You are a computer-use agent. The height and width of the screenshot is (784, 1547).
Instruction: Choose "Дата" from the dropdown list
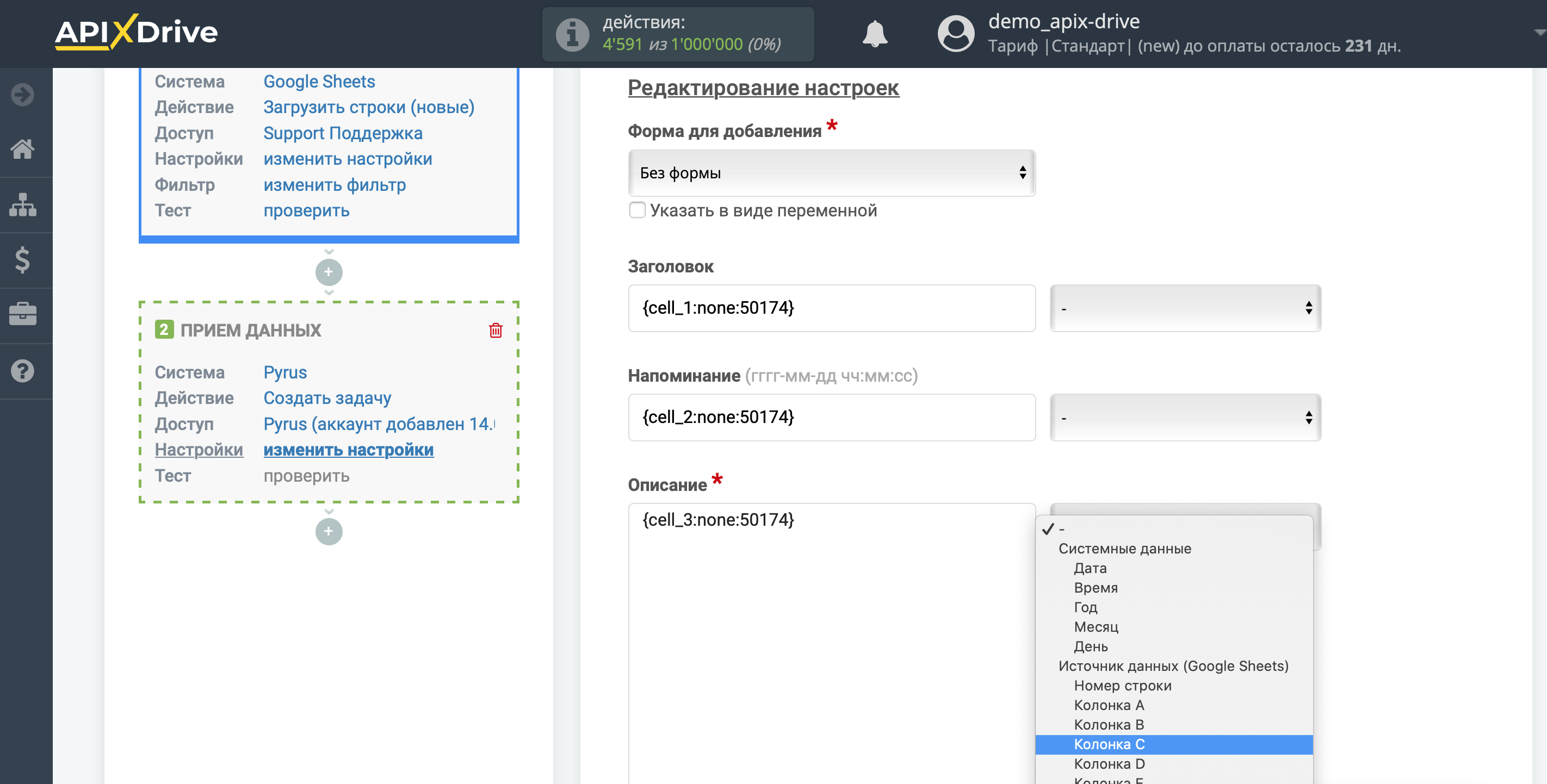pos(1090,568)
